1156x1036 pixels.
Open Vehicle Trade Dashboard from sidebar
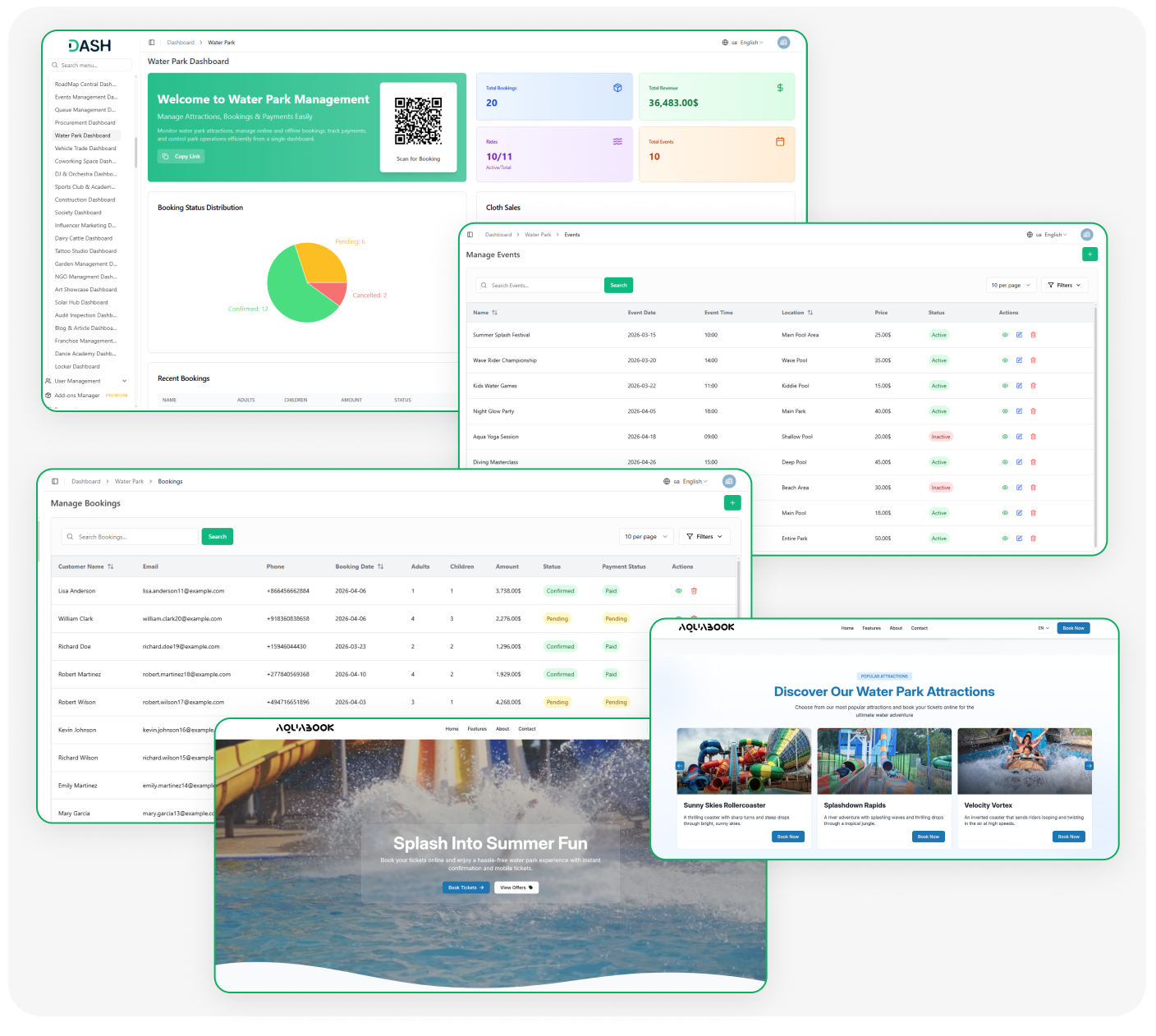[85, 149]
